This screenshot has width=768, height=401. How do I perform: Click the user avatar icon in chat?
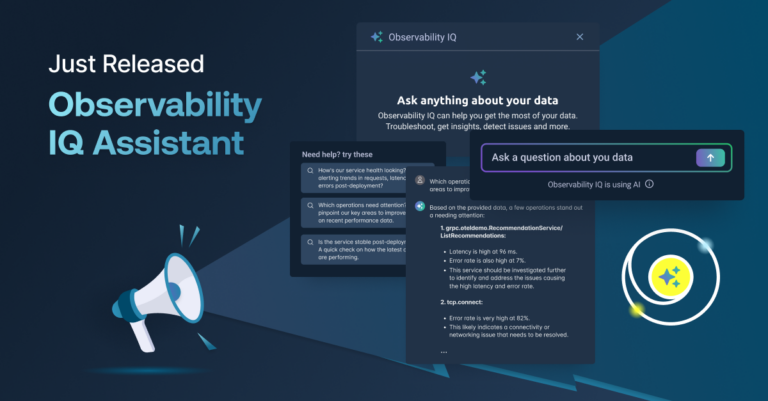420,182
